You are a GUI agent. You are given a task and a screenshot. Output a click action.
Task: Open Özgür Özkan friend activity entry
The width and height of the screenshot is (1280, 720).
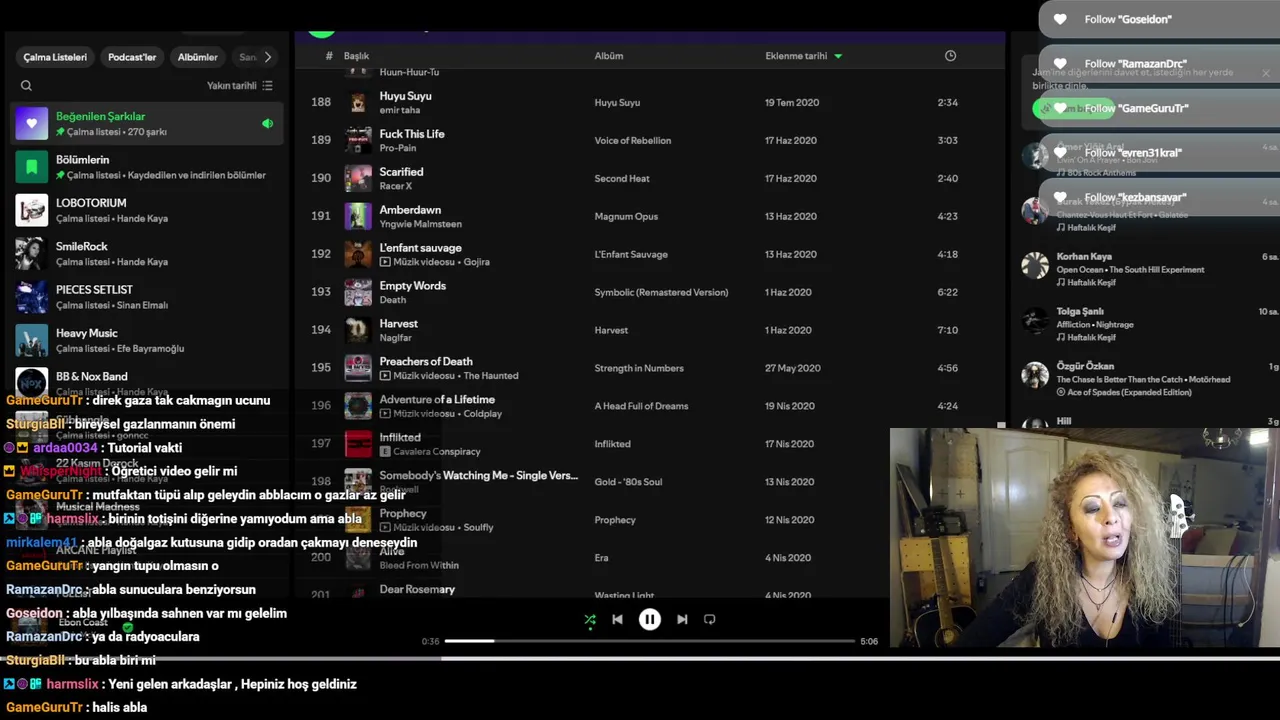(1149, 379)
